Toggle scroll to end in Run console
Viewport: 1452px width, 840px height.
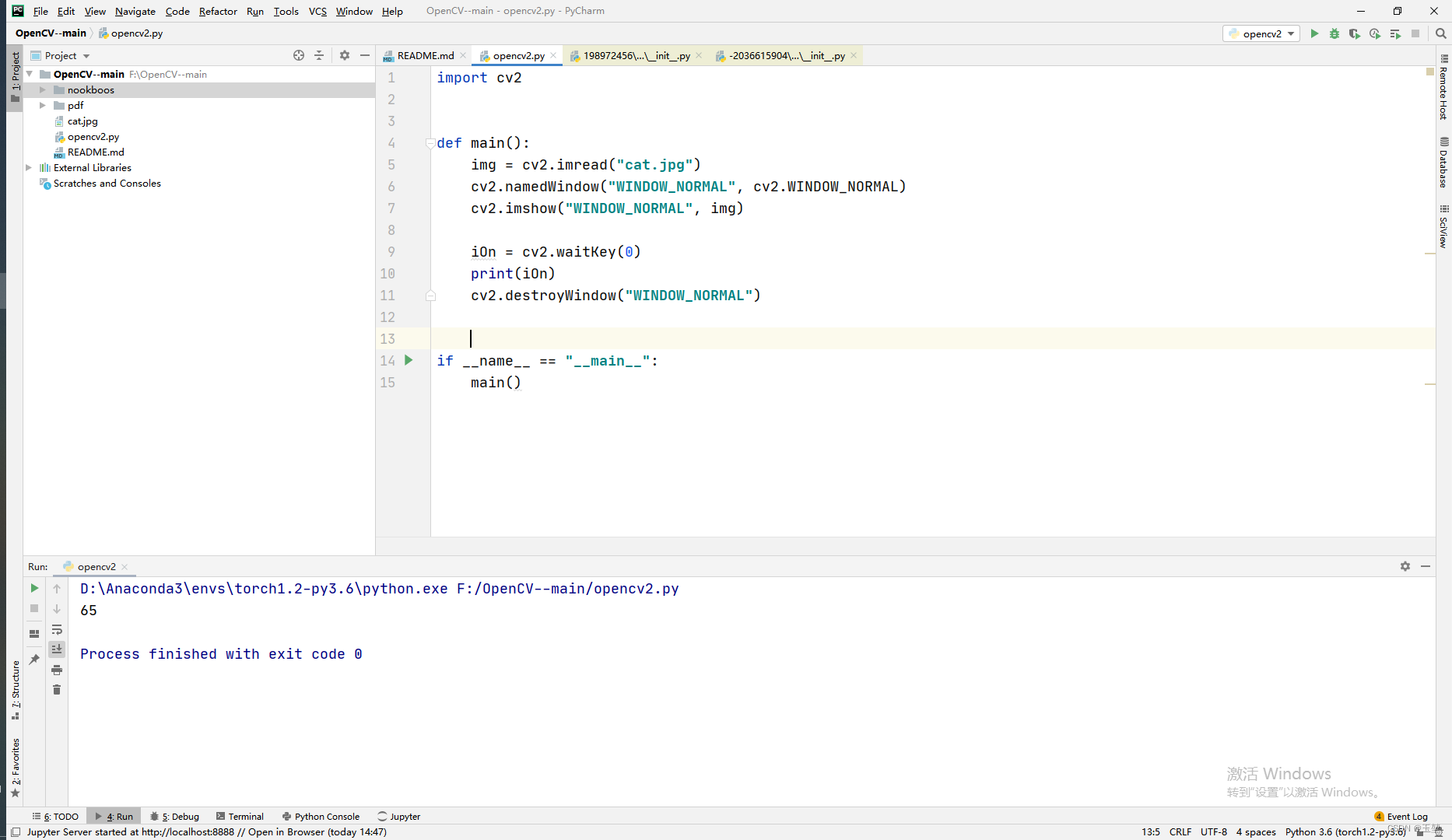click(x=57, y=649)
